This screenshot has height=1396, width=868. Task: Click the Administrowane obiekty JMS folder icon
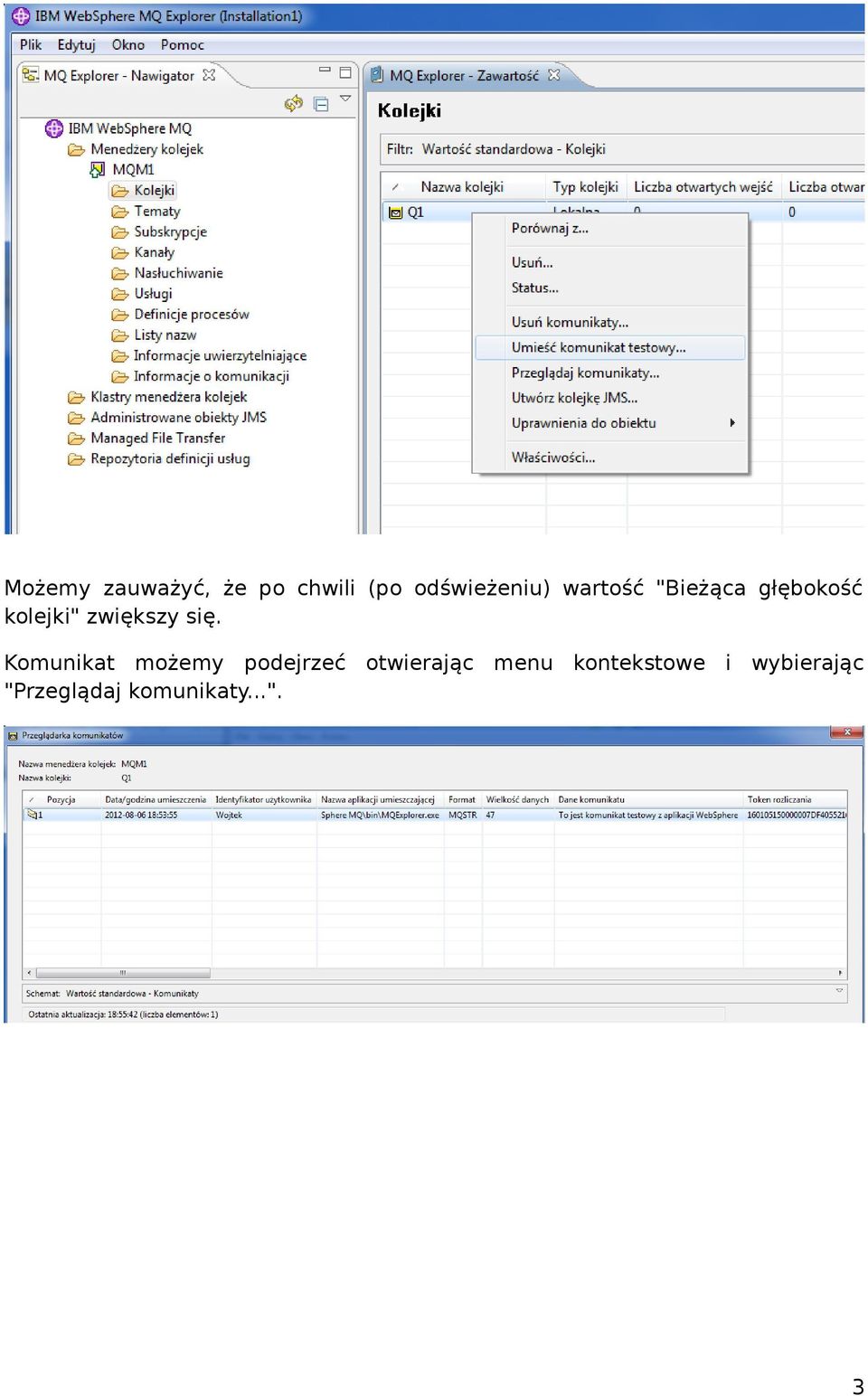point(77,418)
